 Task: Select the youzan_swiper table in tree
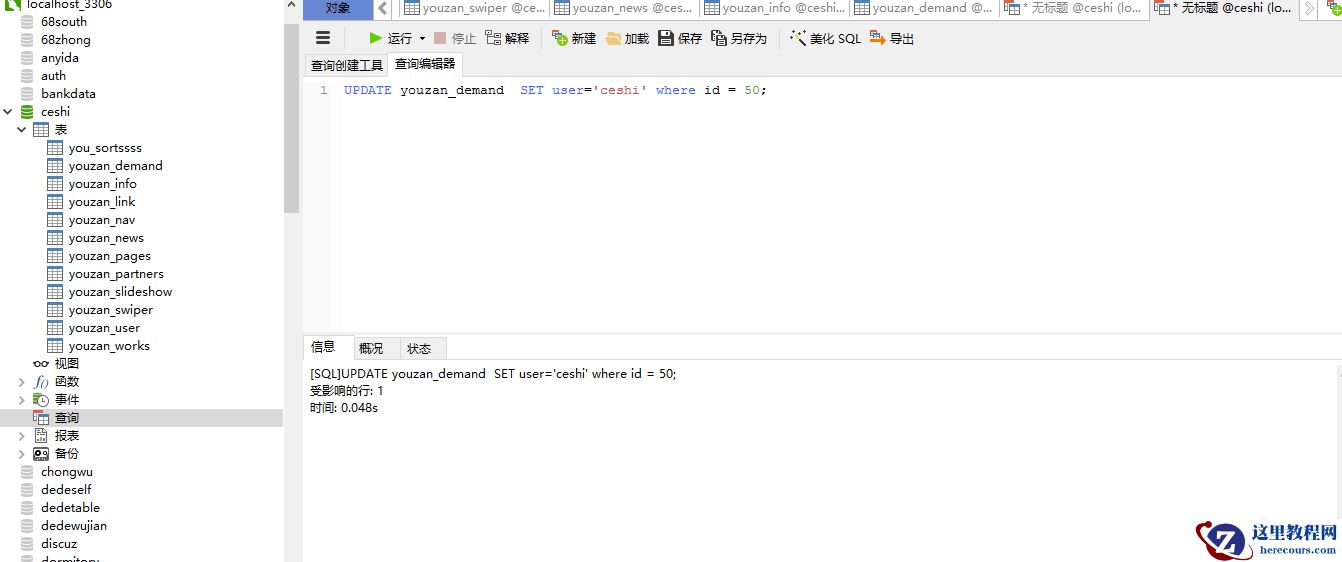point(110,310)
